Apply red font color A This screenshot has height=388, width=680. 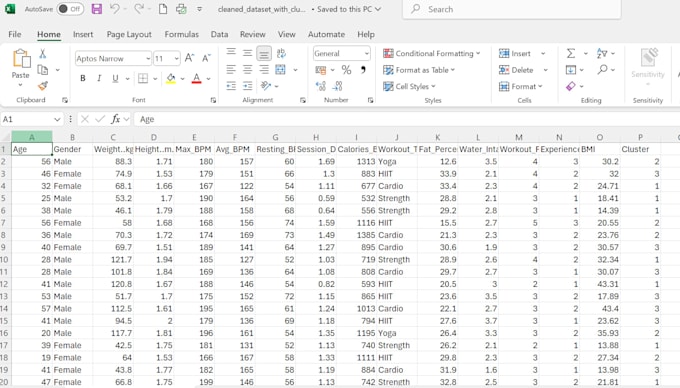point(196,78)
